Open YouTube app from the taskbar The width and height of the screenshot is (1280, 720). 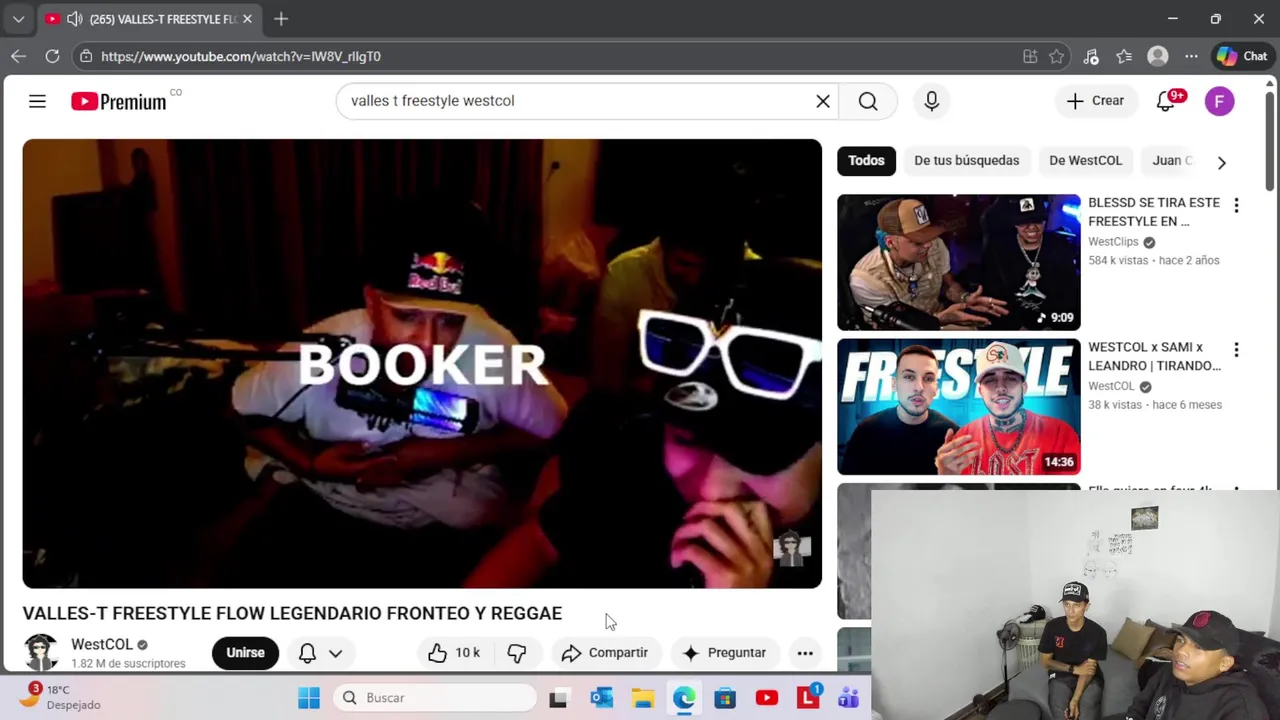coord(767,698)
